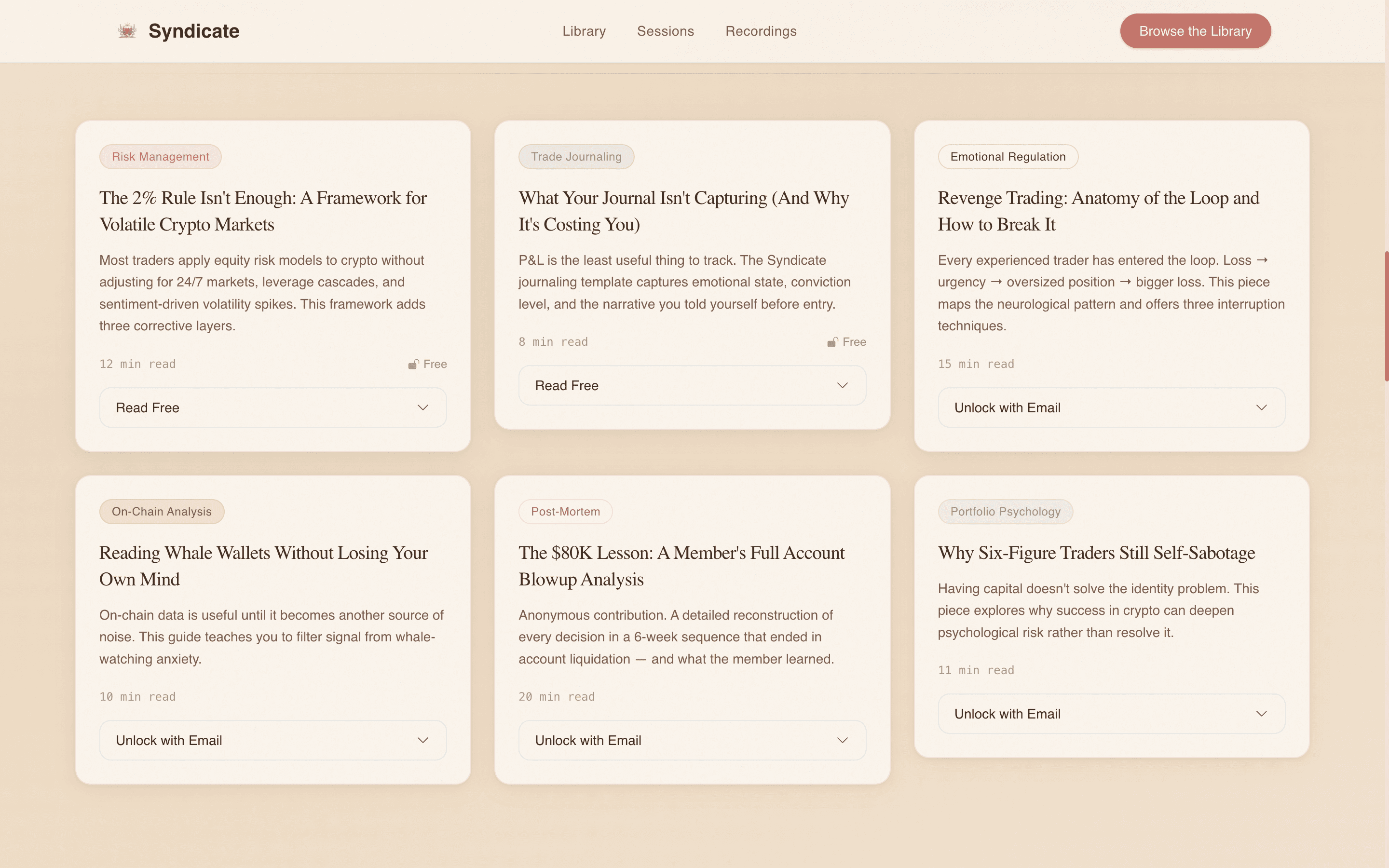Click the 'Every experienced trader' description
The width and height of the screenshot is (1389, 868).
1111,293
